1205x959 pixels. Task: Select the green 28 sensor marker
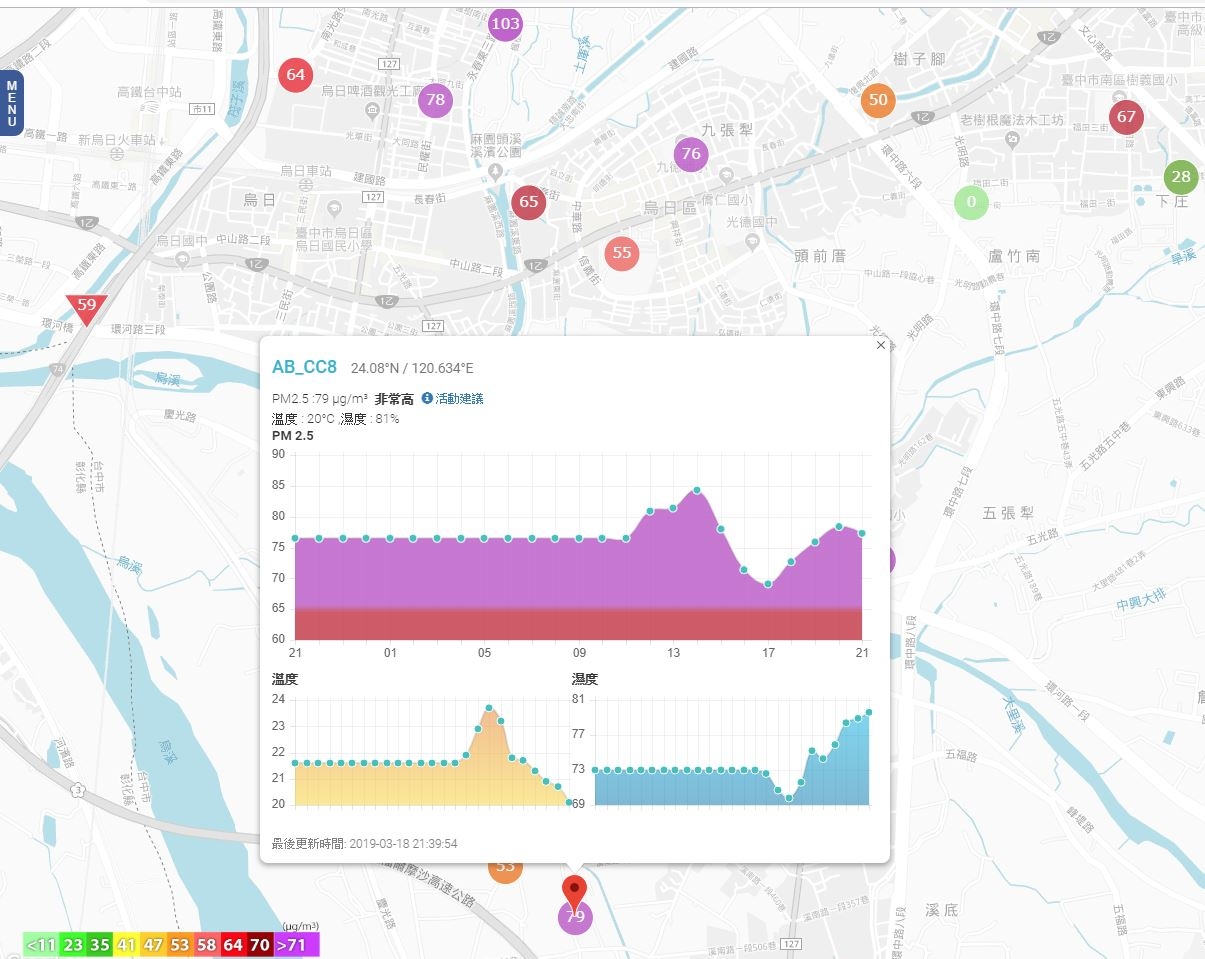[x=1181, y=177]
